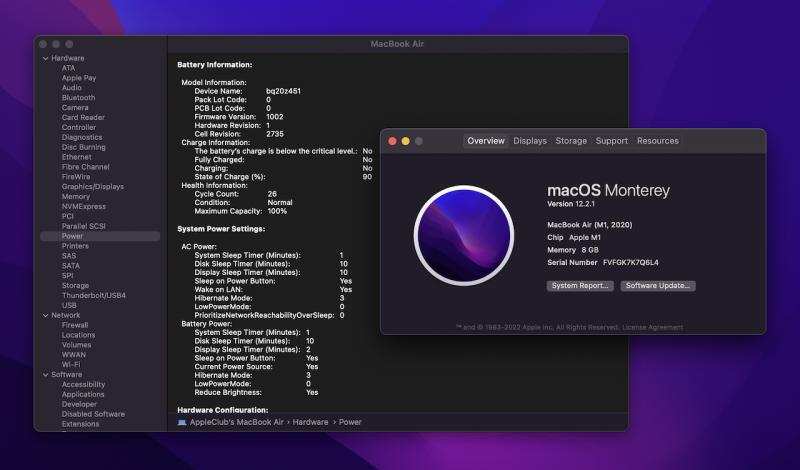The width and height of the screenshot is (800, 470).
Task: Select Power in the path bar
Action: click(350, 423)
